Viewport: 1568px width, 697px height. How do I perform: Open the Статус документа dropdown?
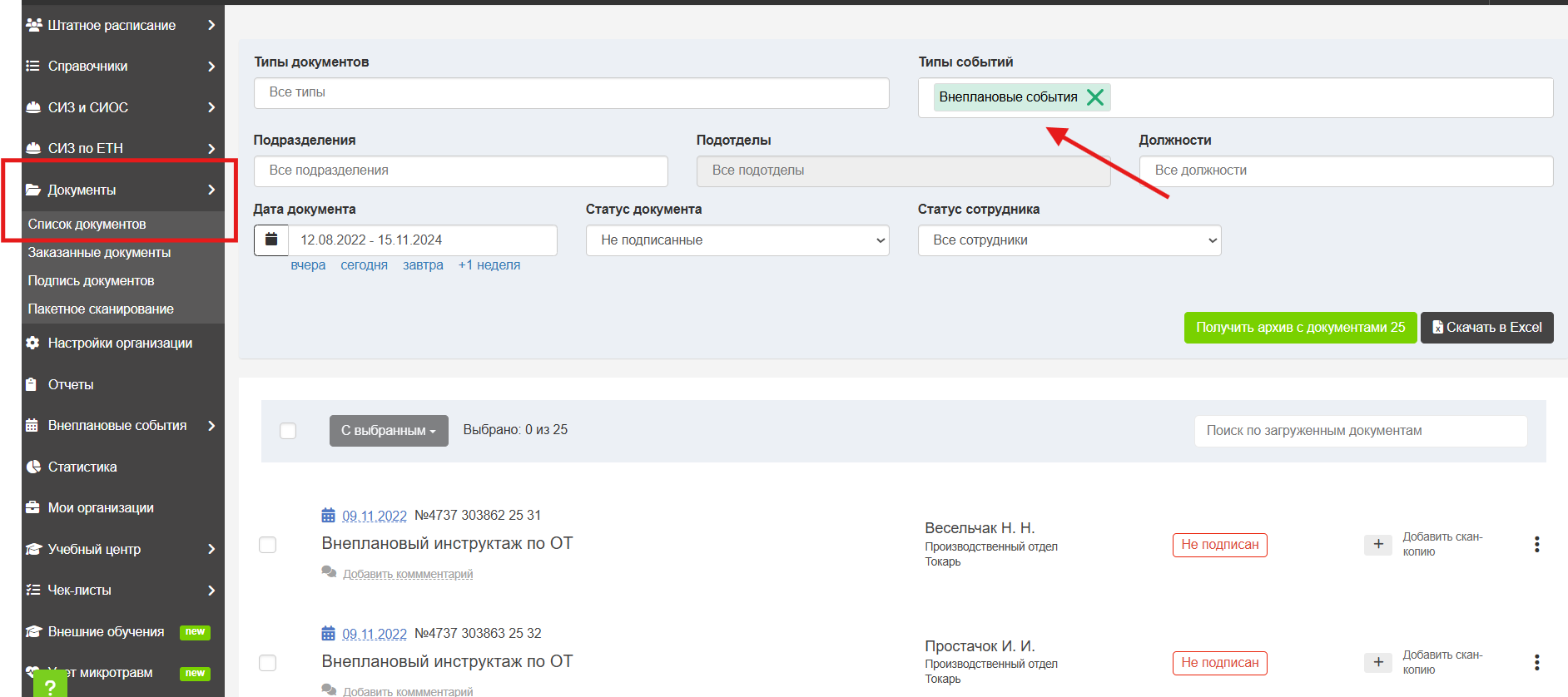(737, 240)
